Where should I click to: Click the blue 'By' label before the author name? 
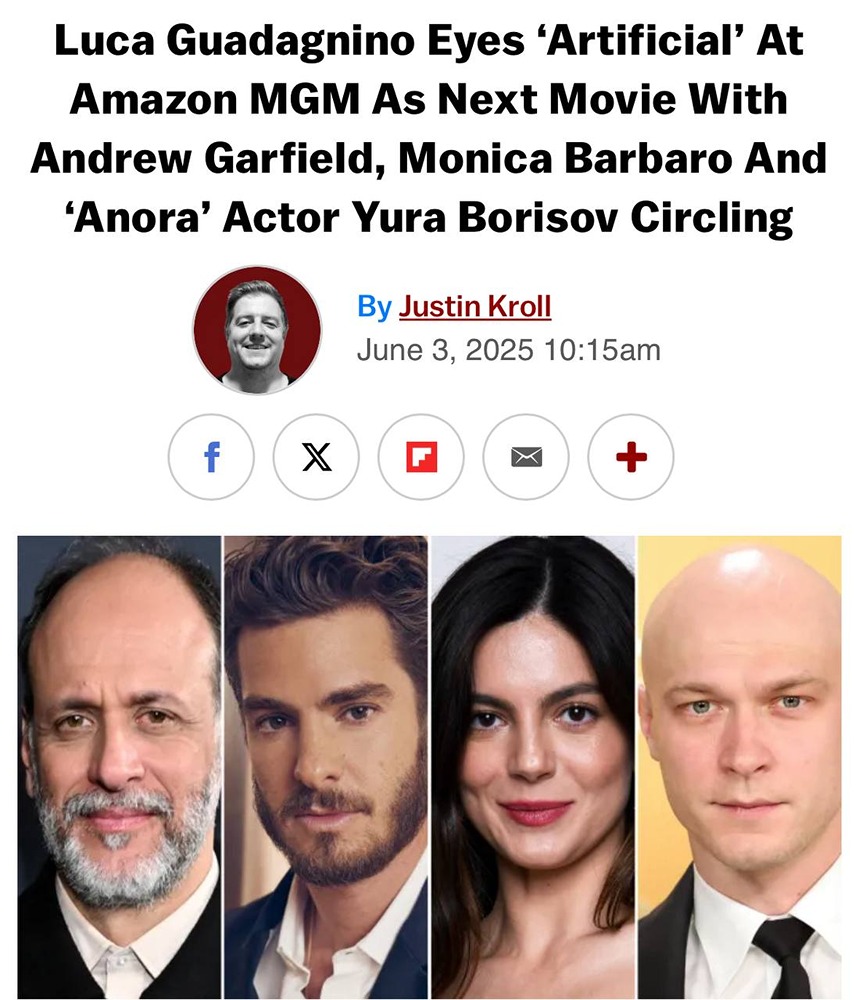(x=374, y=307)
